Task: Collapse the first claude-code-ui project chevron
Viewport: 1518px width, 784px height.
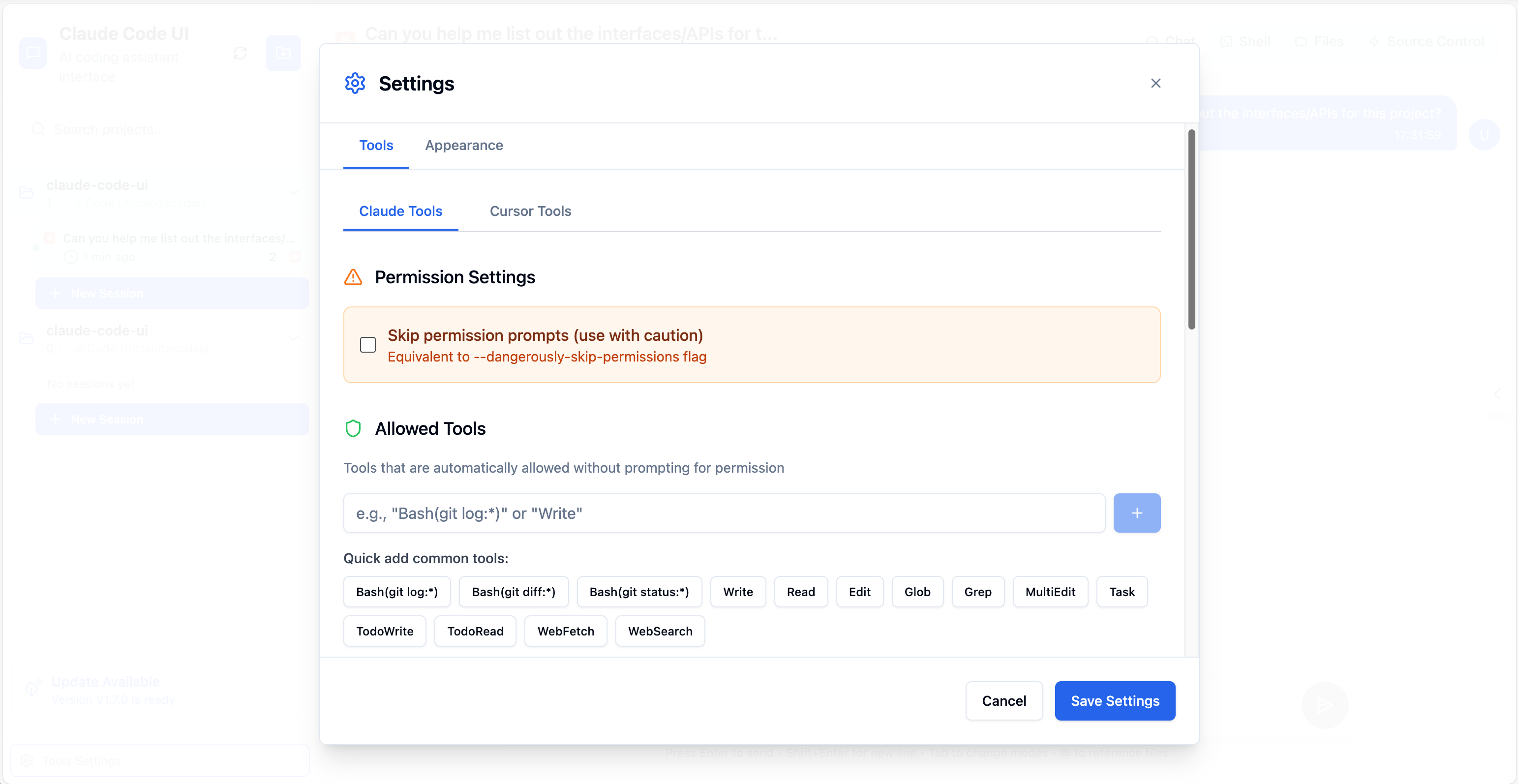Action: [293, 193]
